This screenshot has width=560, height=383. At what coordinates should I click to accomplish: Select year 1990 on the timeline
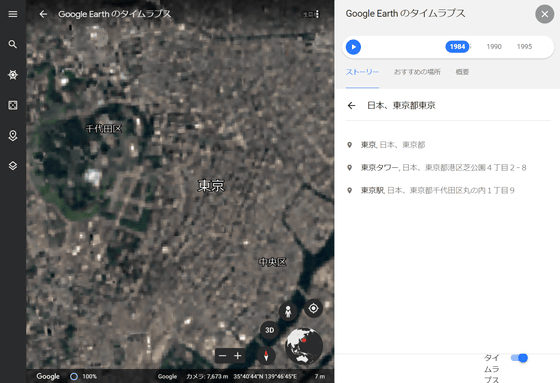[x=494, y=46]
